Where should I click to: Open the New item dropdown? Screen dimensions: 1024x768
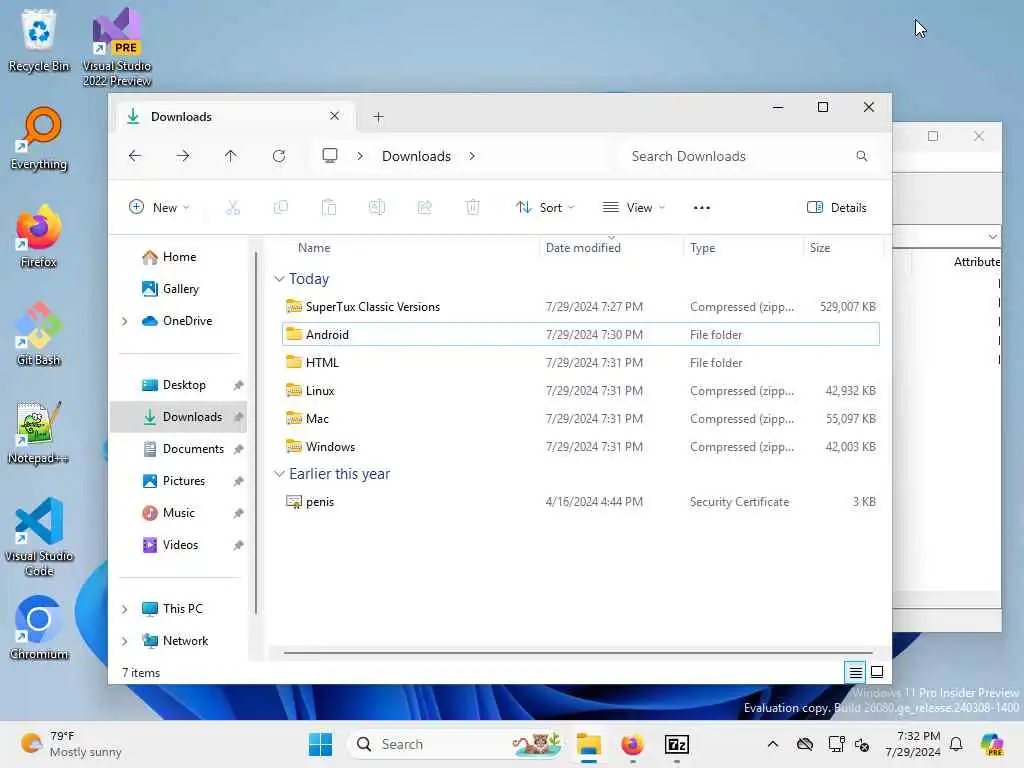[159, 208]
